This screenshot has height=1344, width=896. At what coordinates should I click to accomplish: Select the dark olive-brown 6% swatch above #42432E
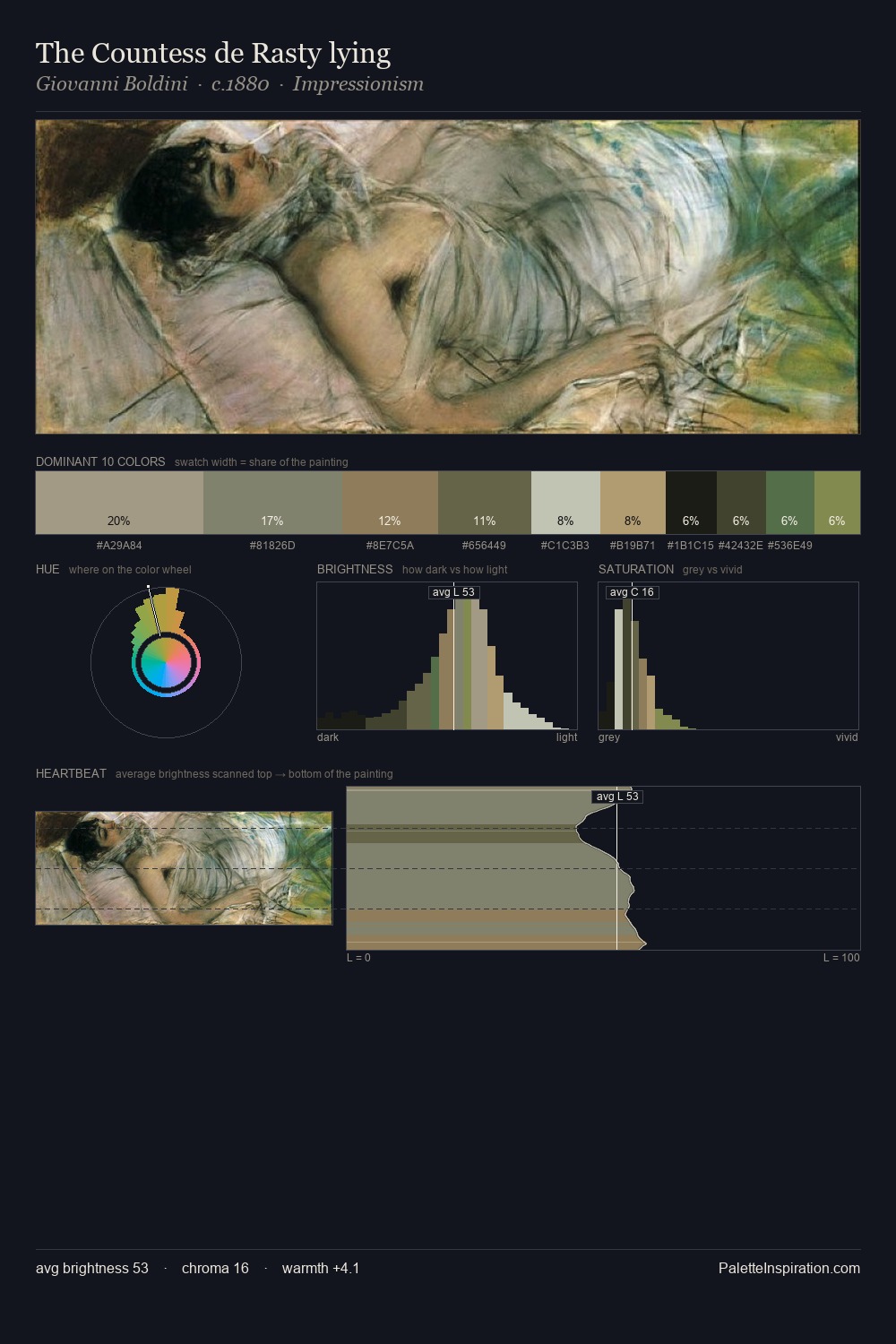(x=741, y=502)
